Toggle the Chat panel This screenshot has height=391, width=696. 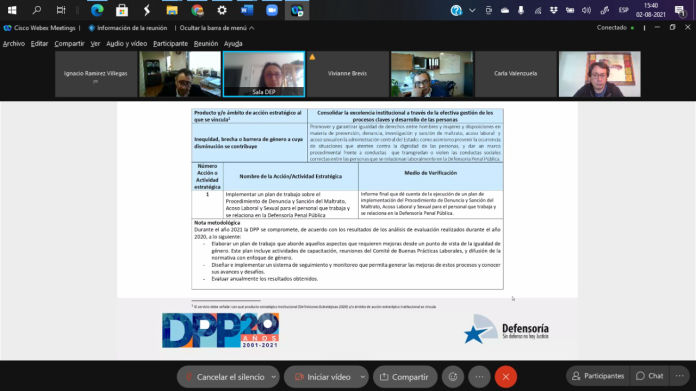tap(649, 376)
